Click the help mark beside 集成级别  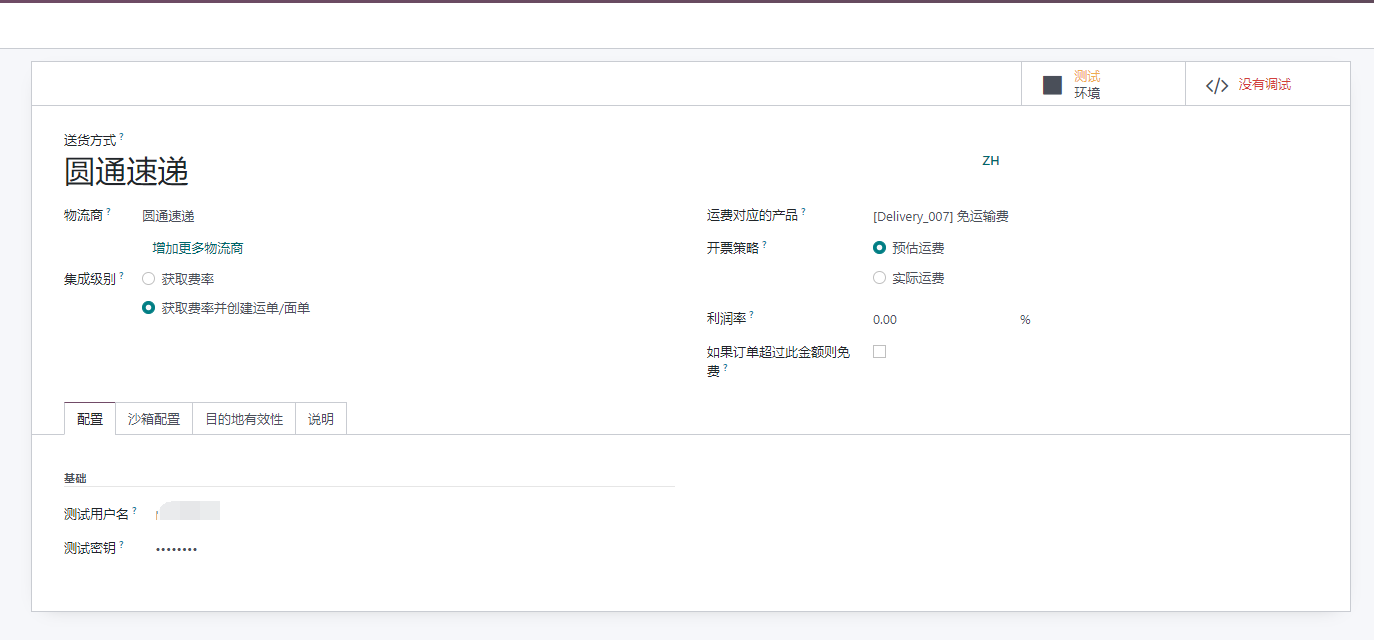[121, 275]
